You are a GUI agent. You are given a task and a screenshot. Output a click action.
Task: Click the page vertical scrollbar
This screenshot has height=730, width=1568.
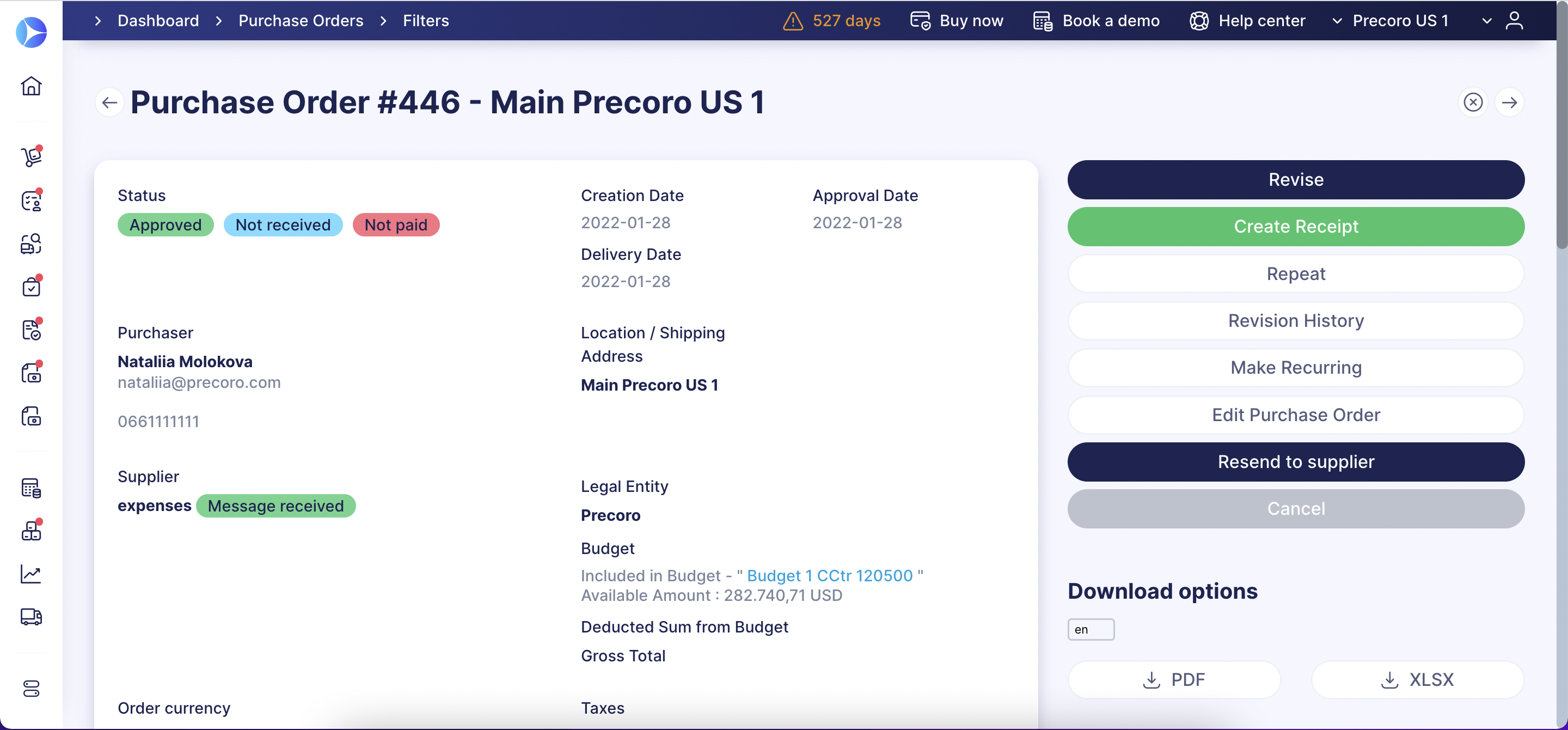(1562, 125)
